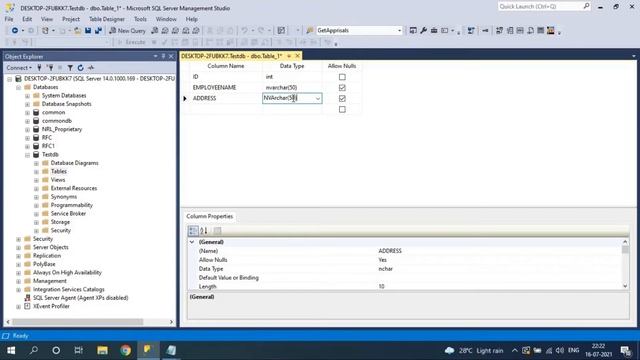Collapse the Testdb database node
The image size is (640, 360).
27,155
